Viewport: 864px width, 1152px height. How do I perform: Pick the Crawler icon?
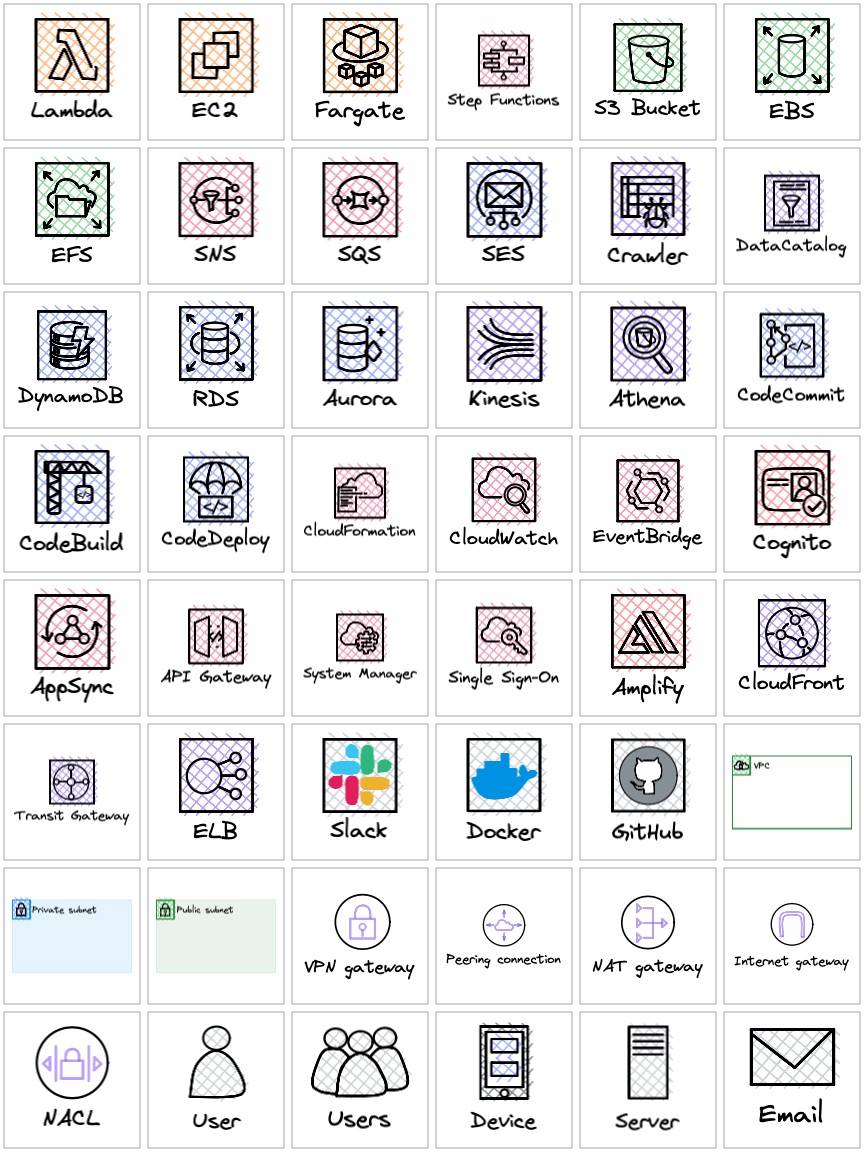pos(648,200)
